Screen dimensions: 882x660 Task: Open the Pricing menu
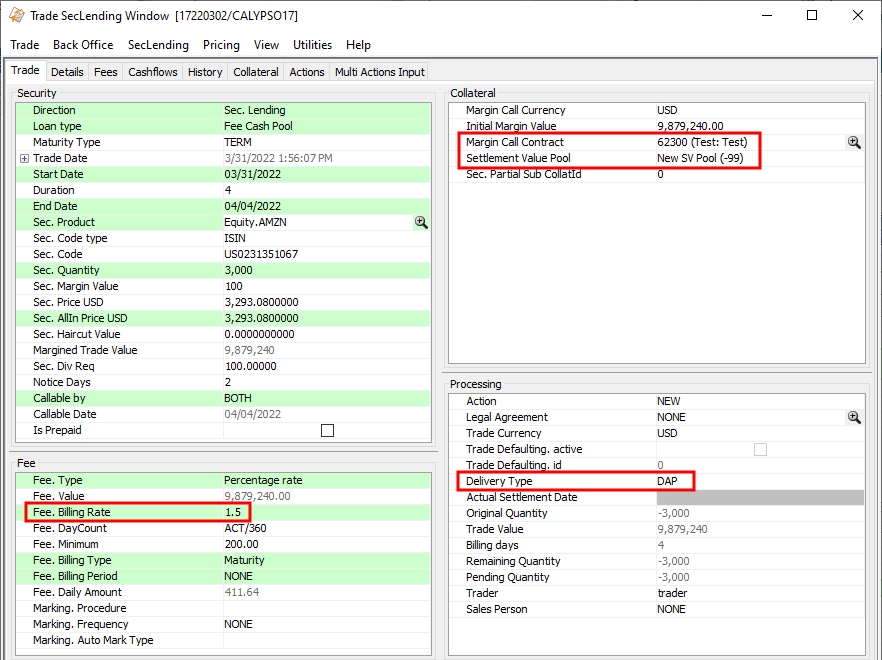coord(221,45)
